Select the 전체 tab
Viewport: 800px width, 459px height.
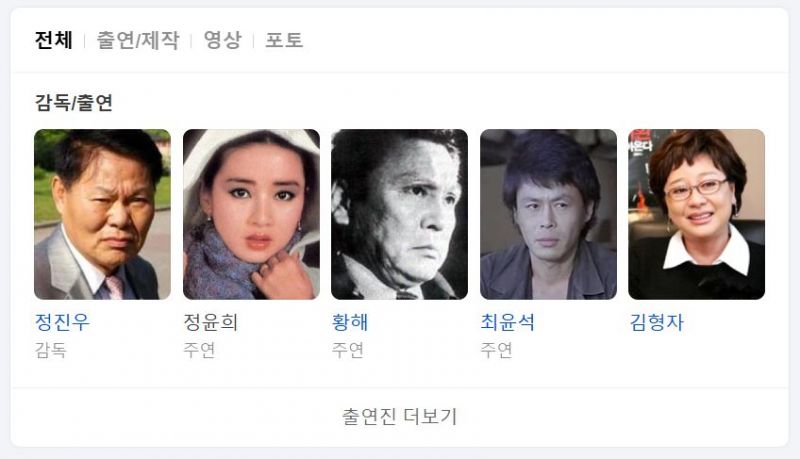[54, 40]
